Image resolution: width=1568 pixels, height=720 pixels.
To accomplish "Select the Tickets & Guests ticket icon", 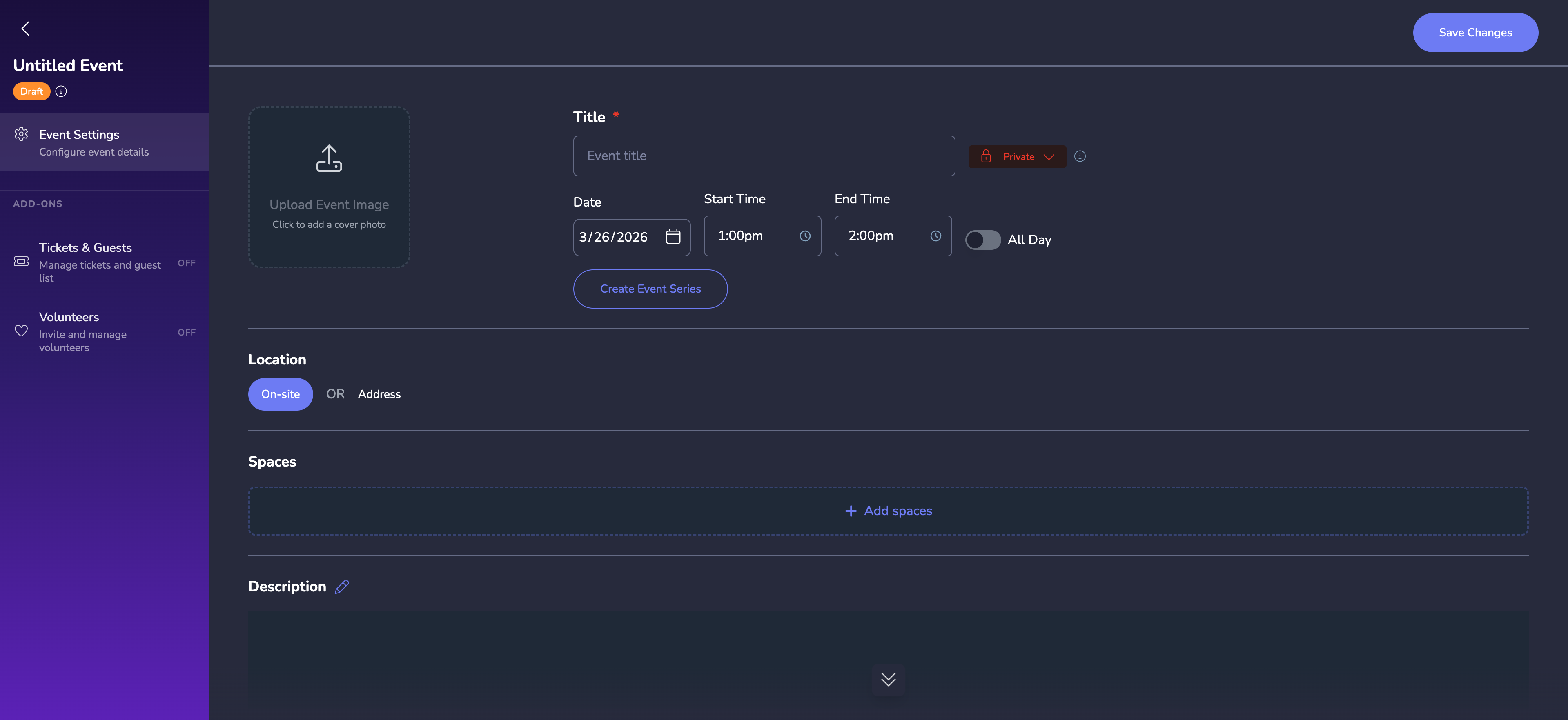I will pyautogui.click(x=21, y=260).
